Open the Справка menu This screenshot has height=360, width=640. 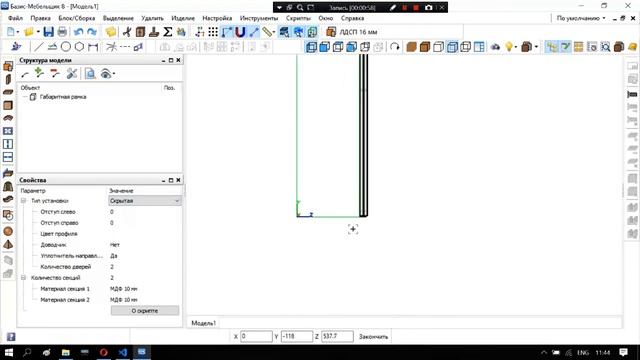352,18
